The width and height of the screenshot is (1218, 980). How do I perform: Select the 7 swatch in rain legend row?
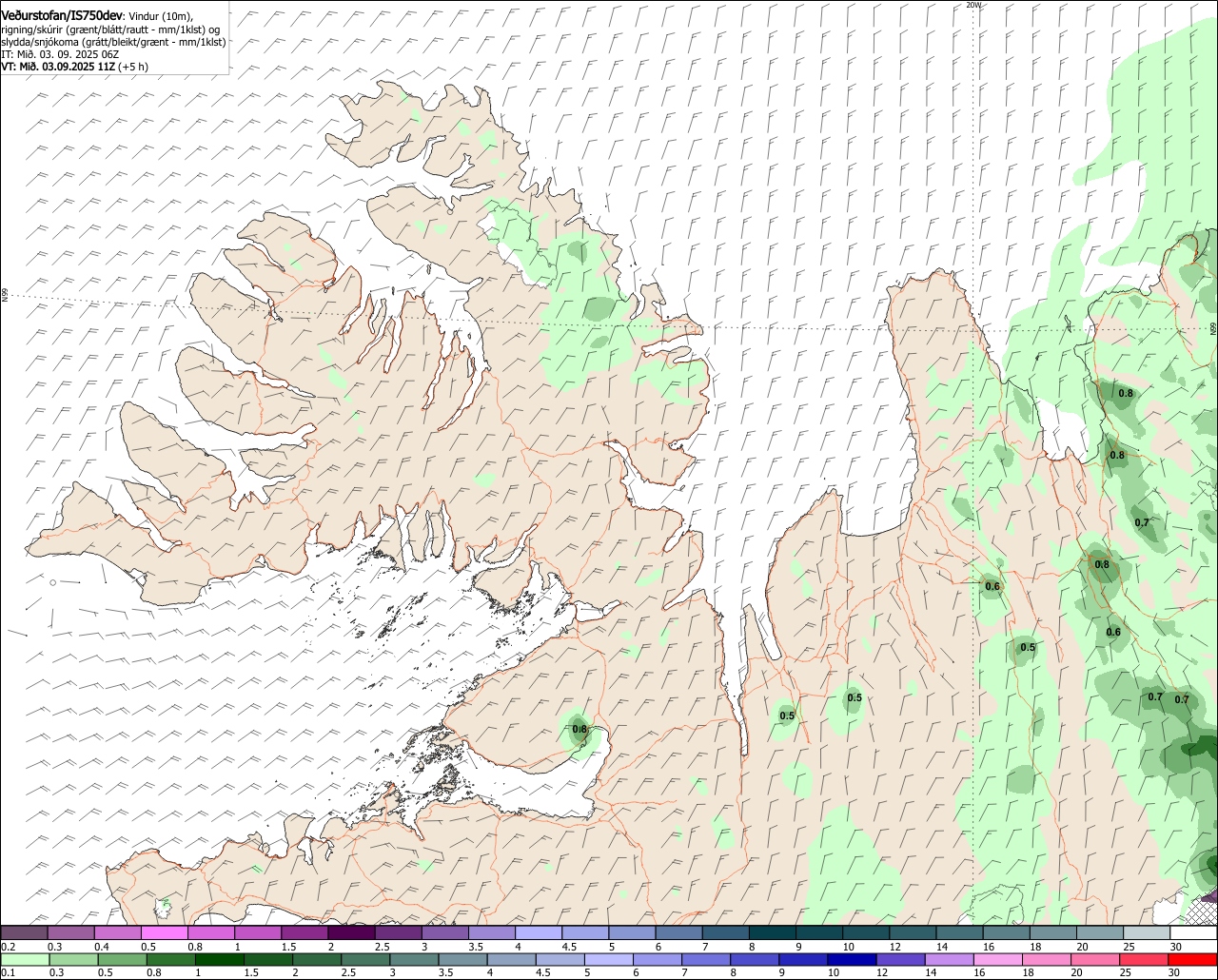point(708,960)
